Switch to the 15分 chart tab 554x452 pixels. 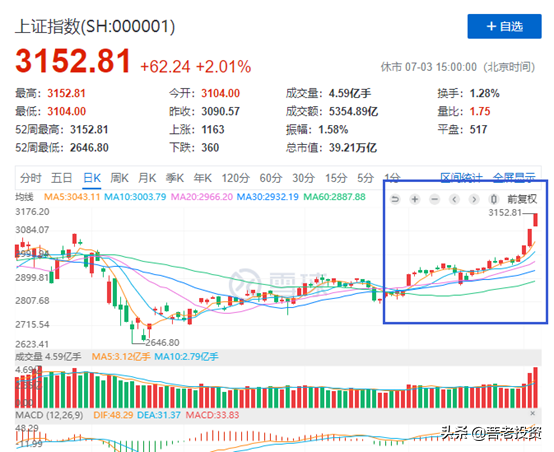coord(336,178)
